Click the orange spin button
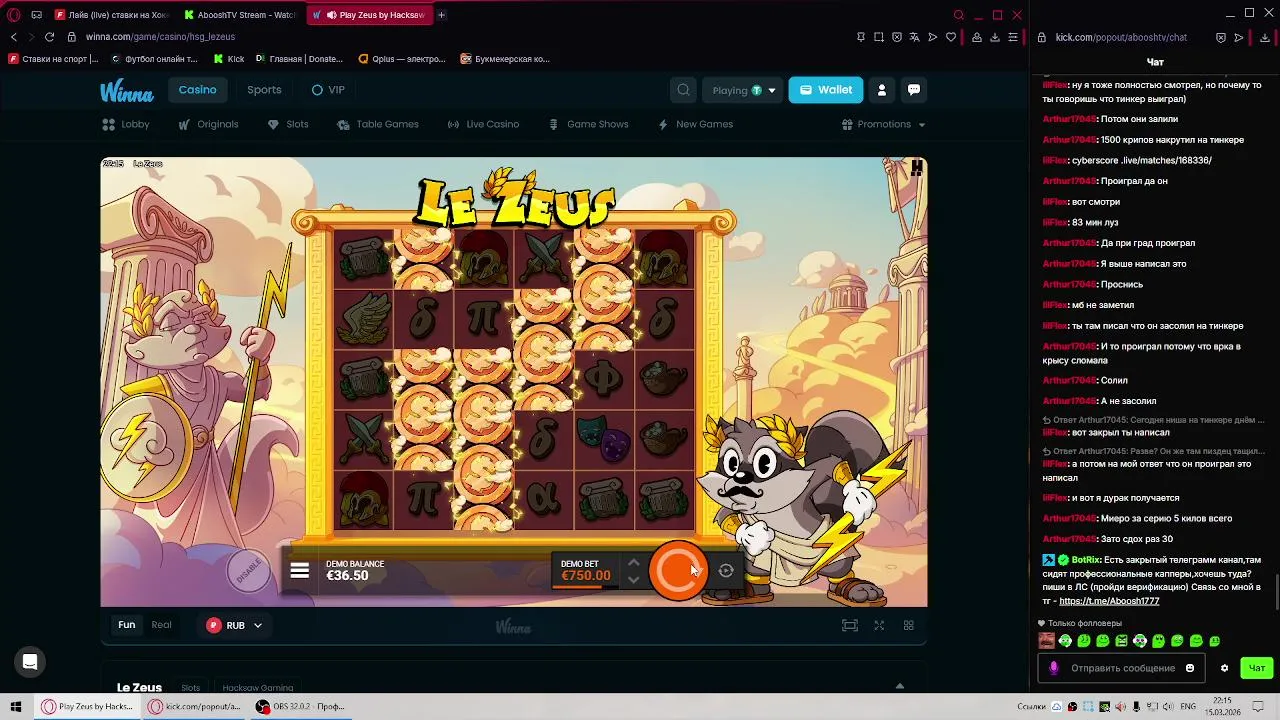1280x720 pixels. pyautogui.click(x=678, y=570)
